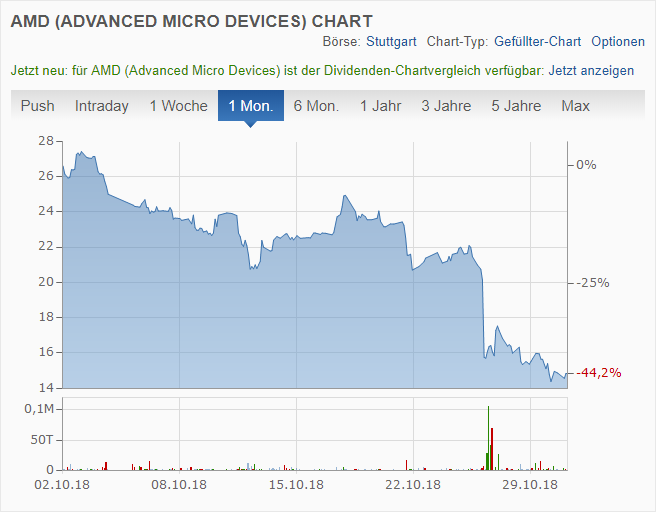Viewport: 658px width, 513px height.
Task: Click the Chart-Typ: label
Action: coord(457,42)
